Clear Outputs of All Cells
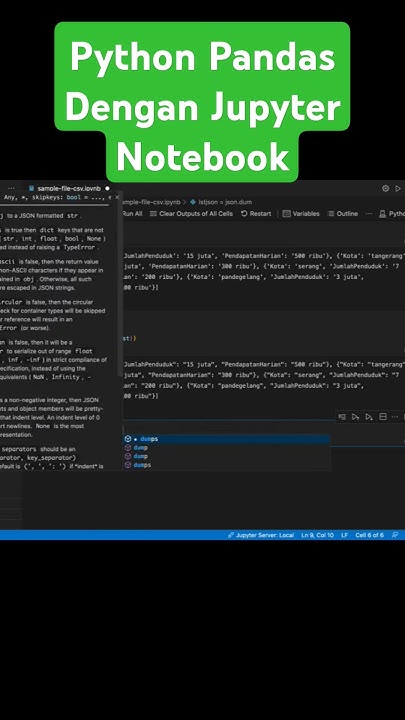The image size is (405, 720). click(191, 214)
